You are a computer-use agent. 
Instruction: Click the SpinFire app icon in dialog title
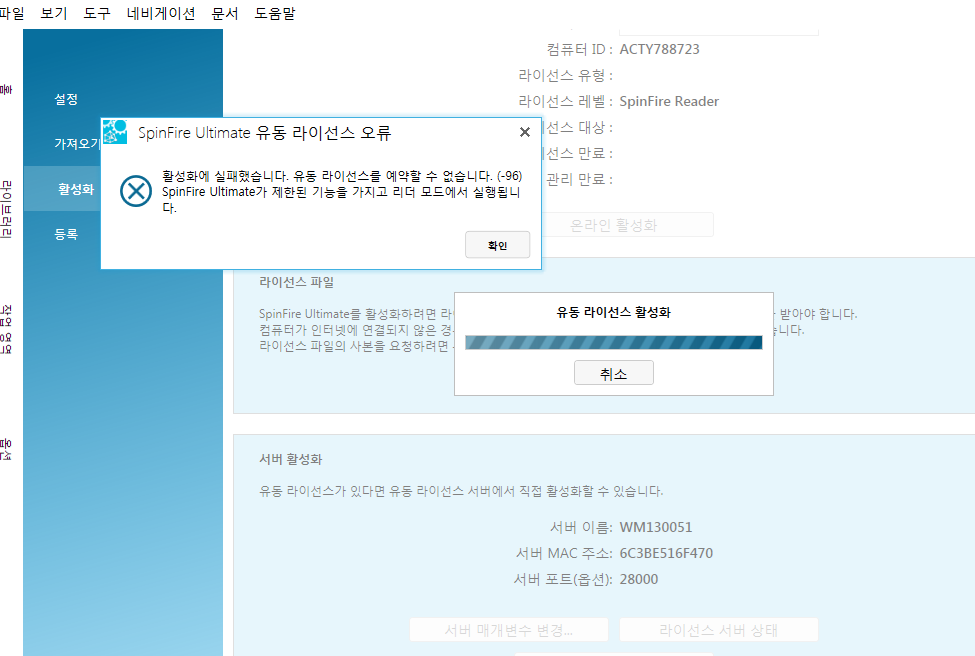[x=115, y=132]
